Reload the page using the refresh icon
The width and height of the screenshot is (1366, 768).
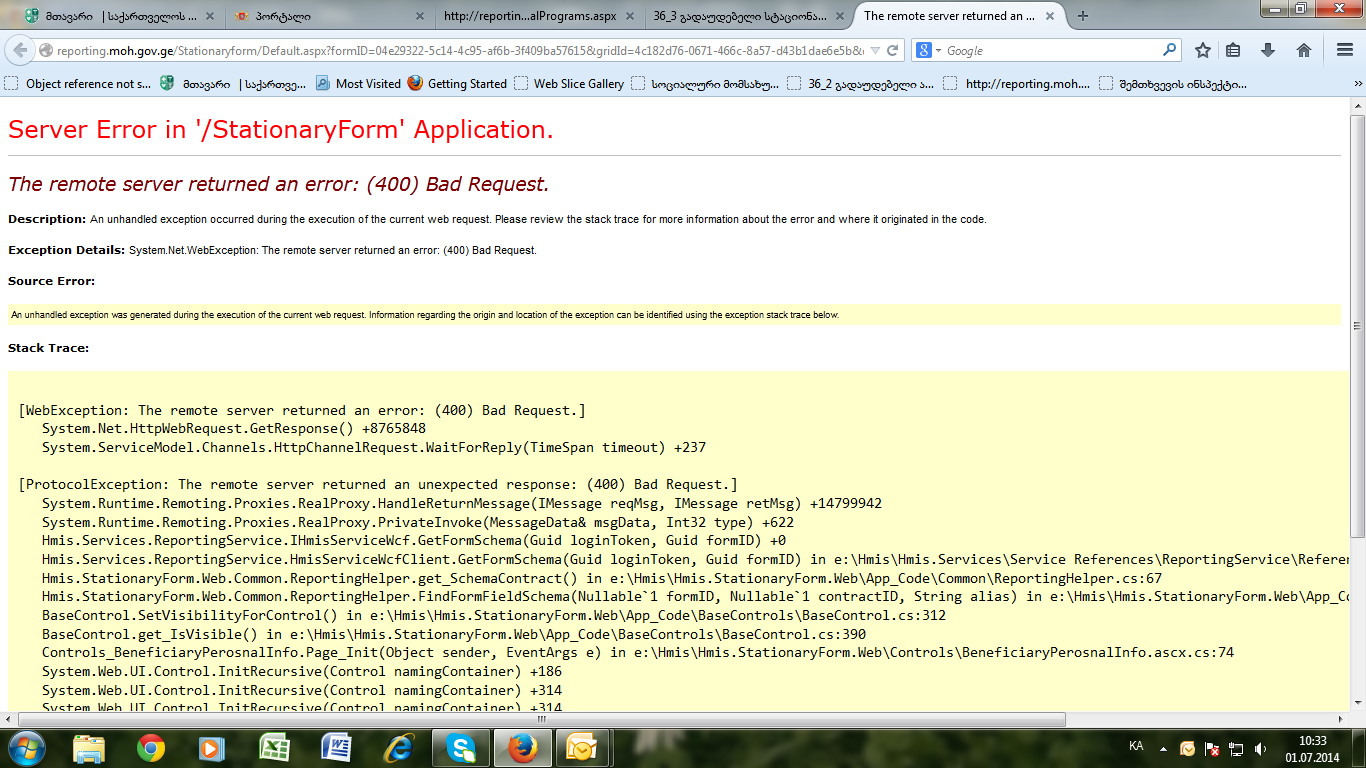click(x=892, y=50)
